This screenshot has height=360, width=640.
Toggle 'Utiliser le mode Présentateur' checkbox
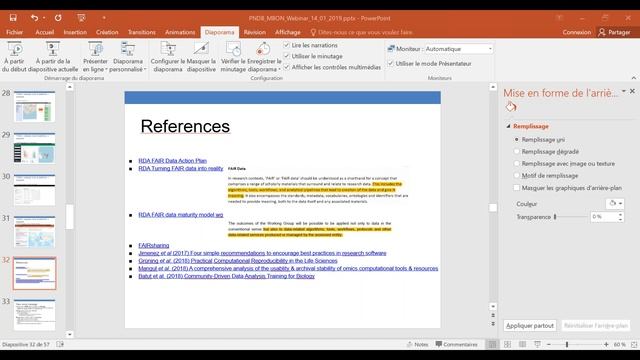tap(391, 63)
